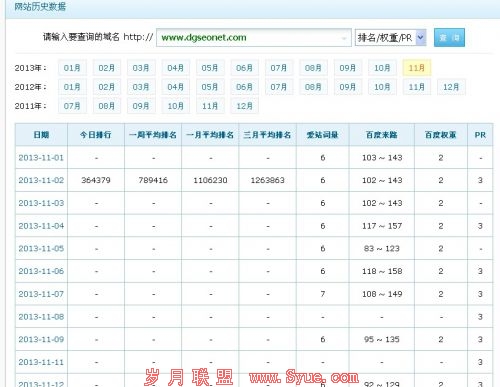Image resolution: width=500 pixels, height=387 pixels.
Task: Click the 一月平均排名 column header
Action: [210, 135]
